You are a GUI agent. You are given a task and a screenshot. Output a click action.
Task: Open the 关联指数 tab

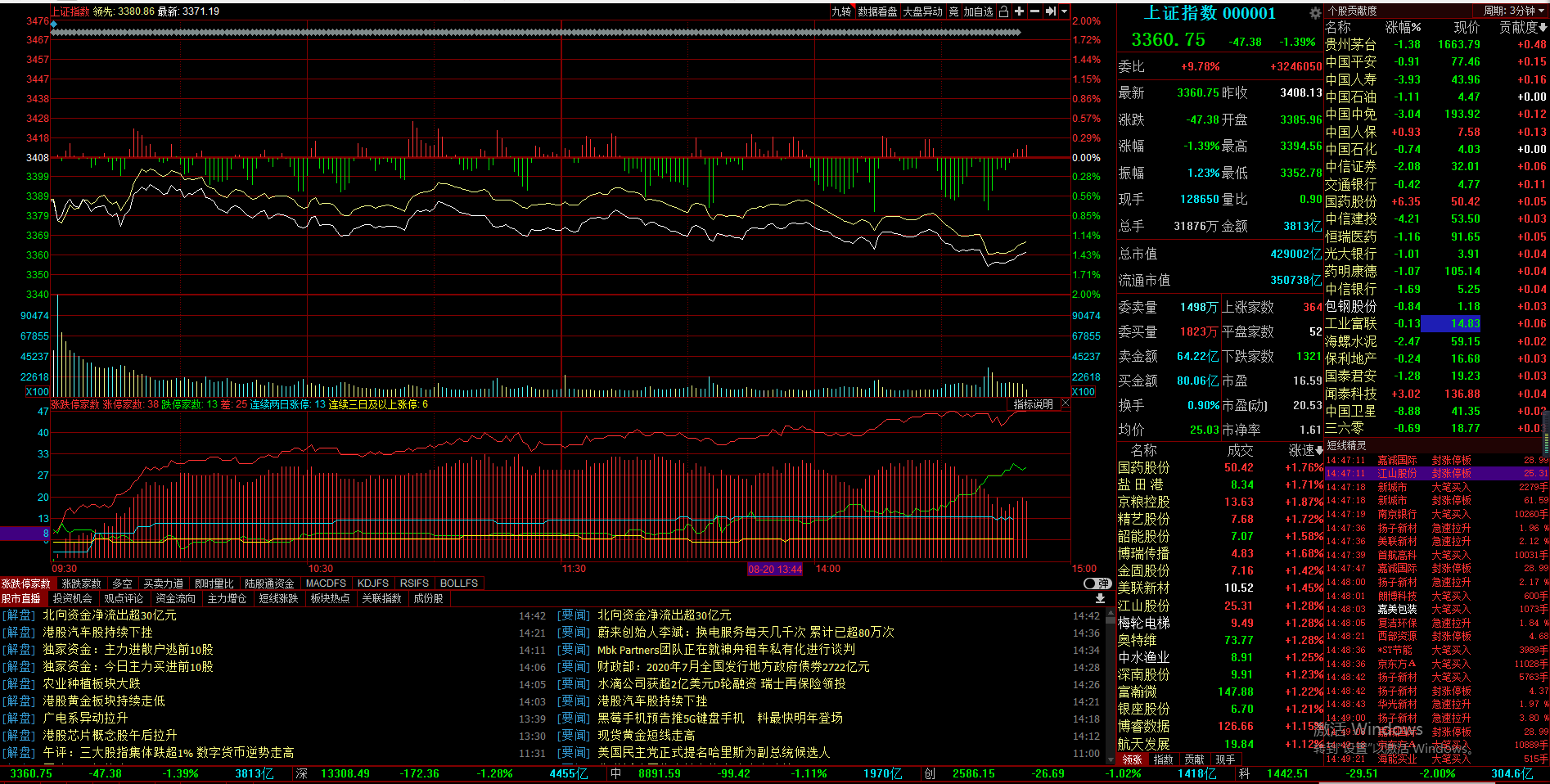381,599
